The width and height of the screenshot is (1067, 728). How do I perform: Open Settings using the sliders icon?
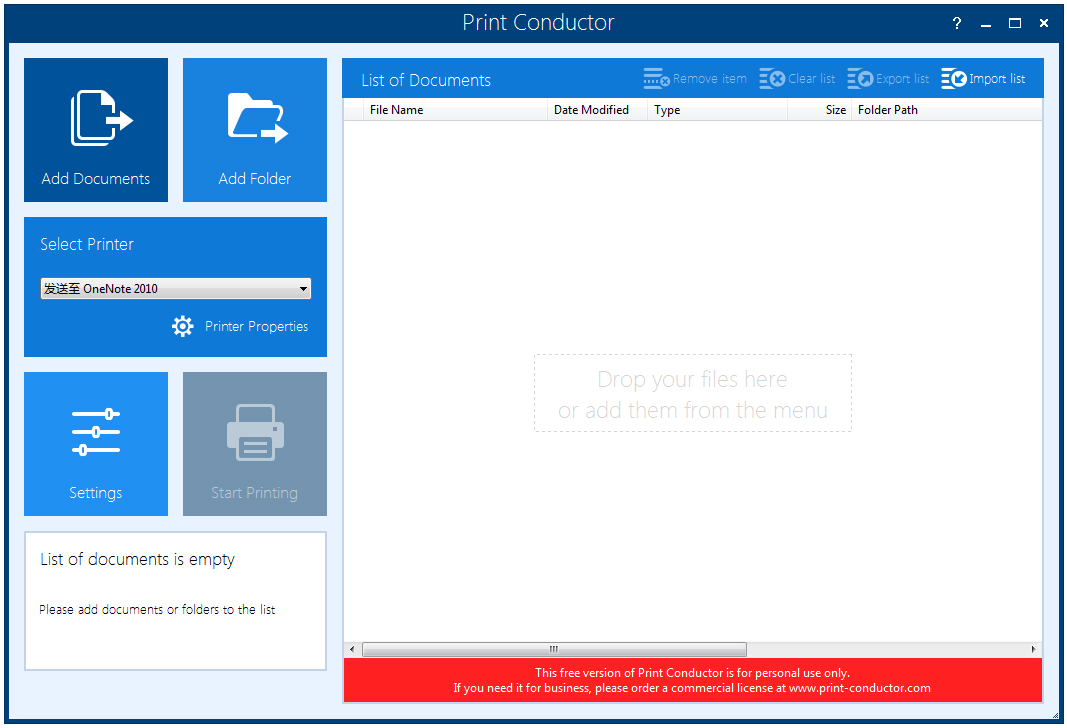click(x=95, y=432)
